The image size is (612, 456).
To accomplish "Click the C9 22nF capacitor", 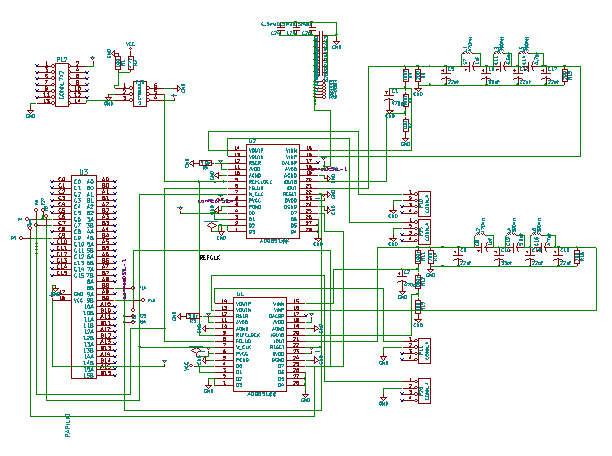I will (445, 75).
